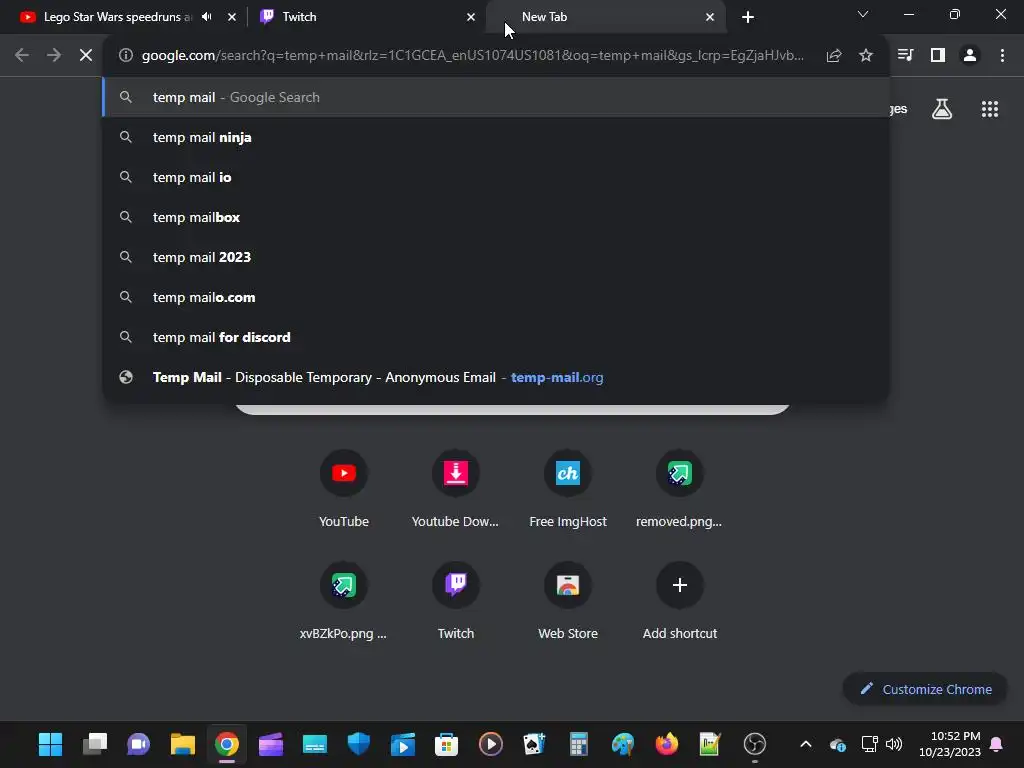Bookmark this tab with the star icon

pyautogui.click(x=866, y=56)
